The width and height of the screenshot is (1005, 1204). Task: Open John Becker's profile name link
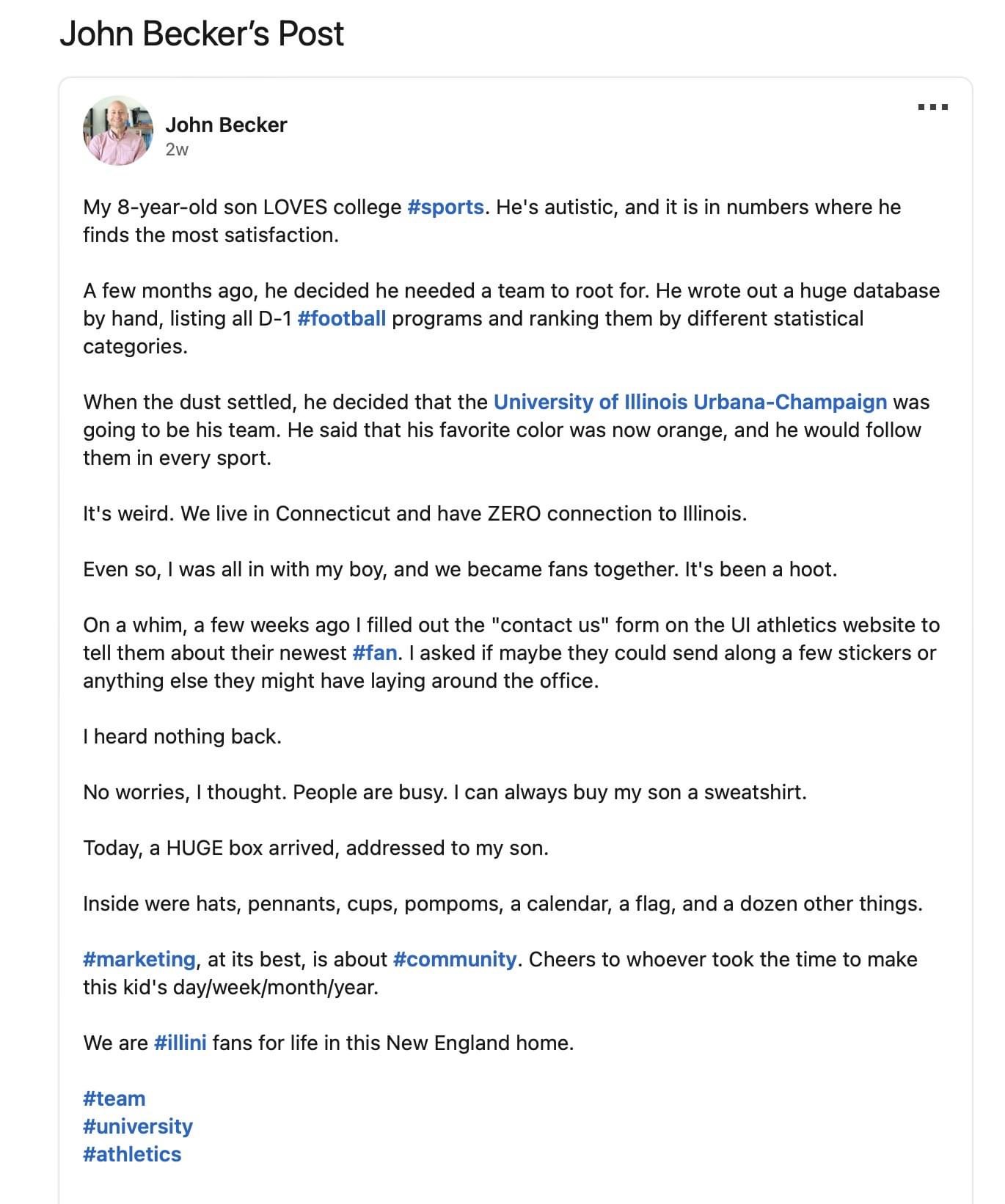[226, 125]
